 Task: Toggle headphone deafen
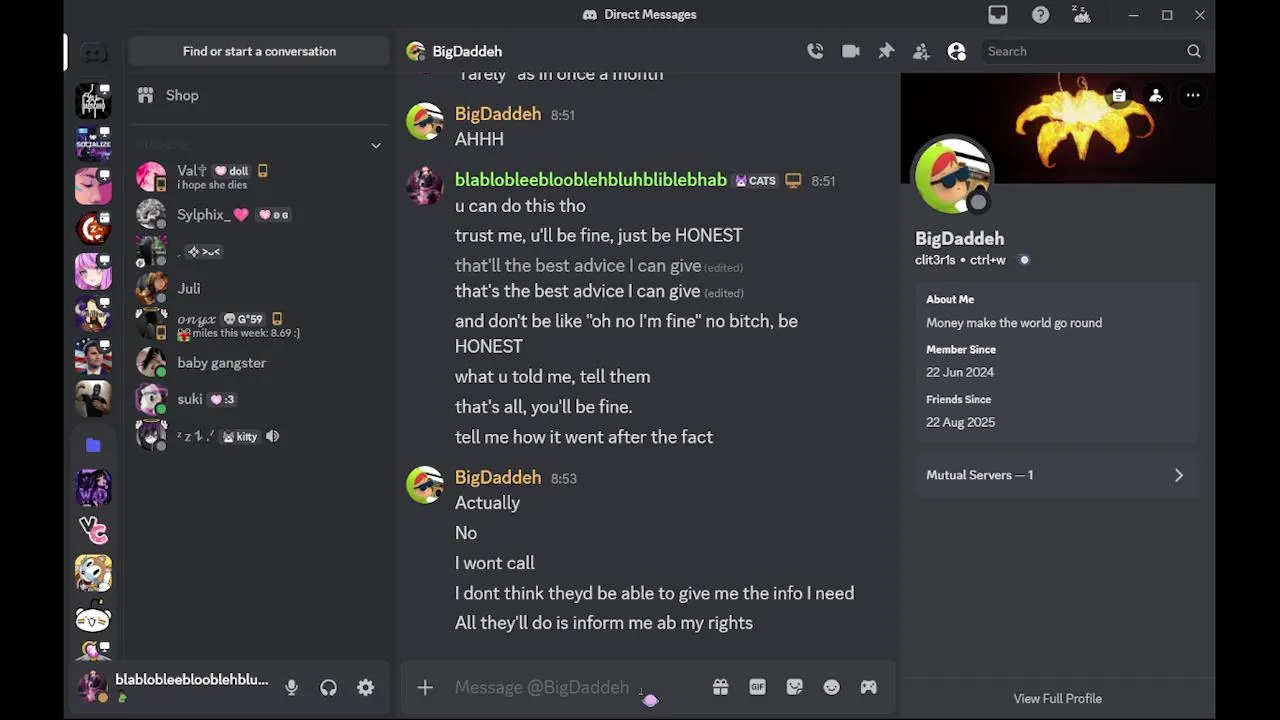coord(328,688)
